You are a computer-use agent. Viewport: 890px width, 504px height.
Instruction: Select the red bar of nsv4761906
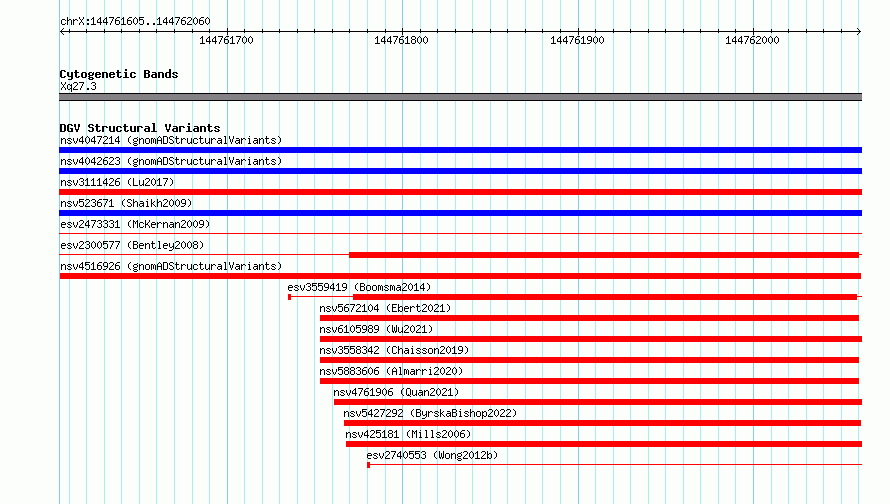(x=598, y=402)
